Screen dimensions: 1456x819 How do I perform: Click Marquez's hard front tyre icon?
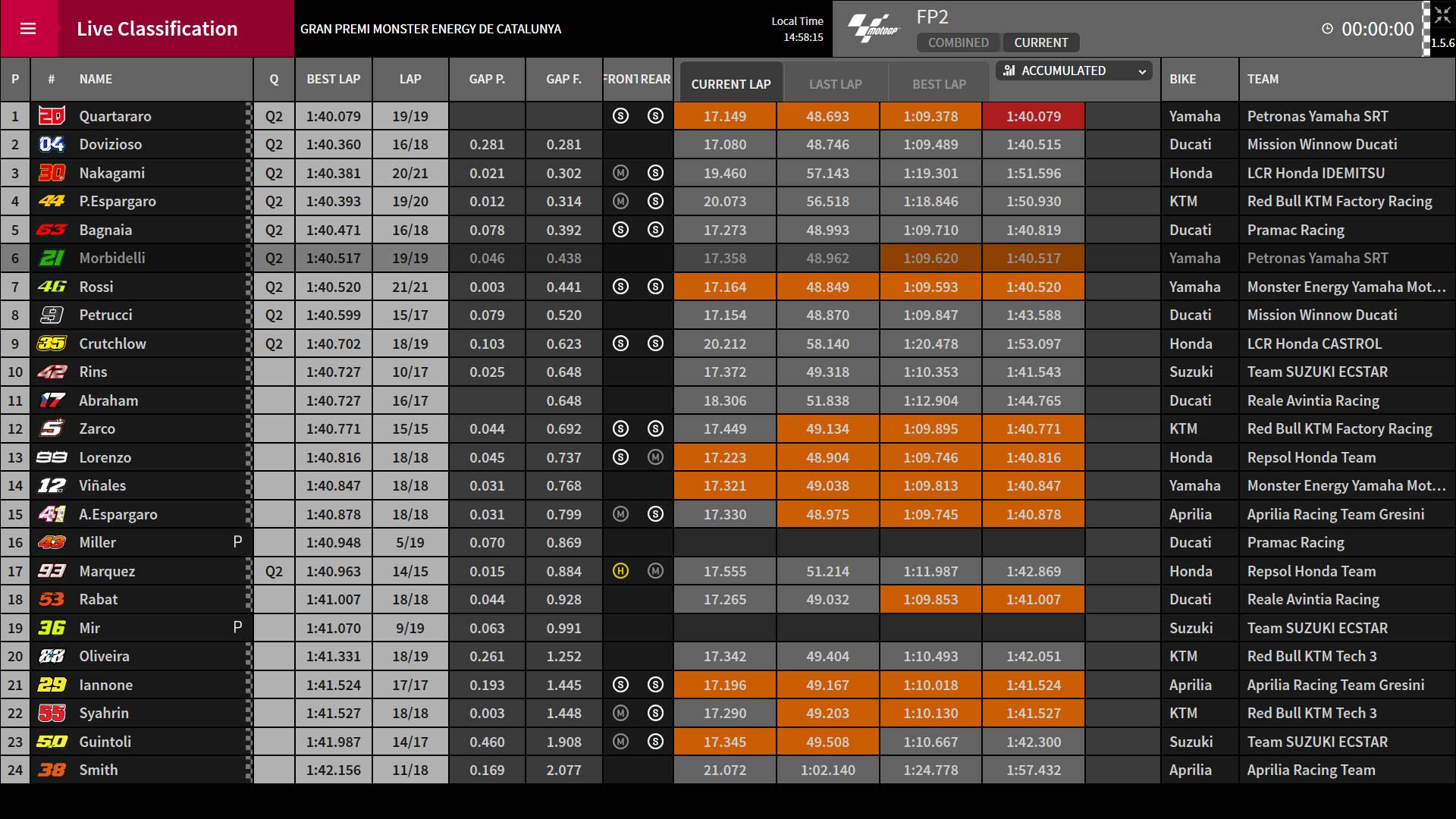pos(620,571)
